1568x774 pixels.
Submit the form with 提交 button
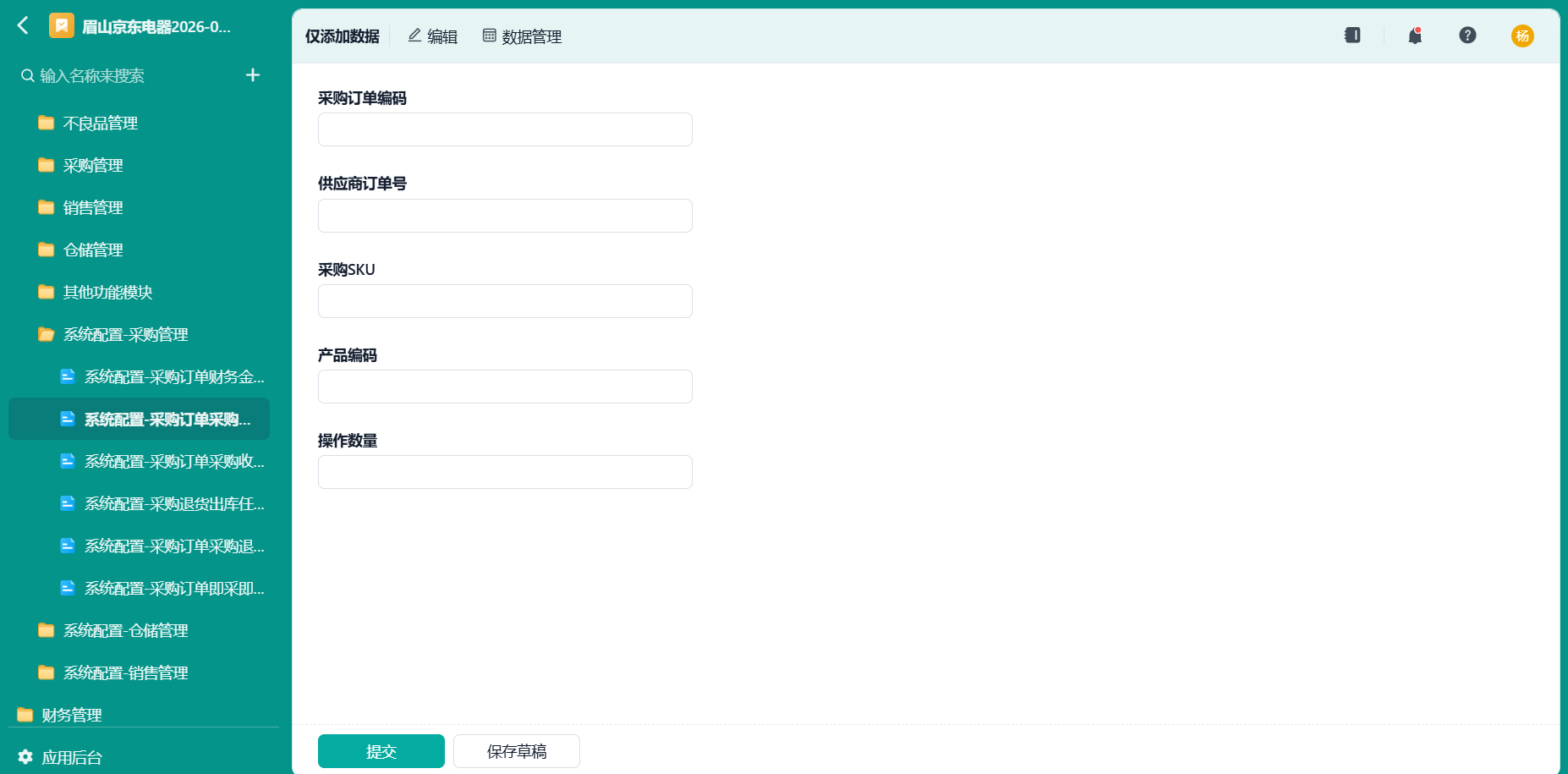[381, 751]
